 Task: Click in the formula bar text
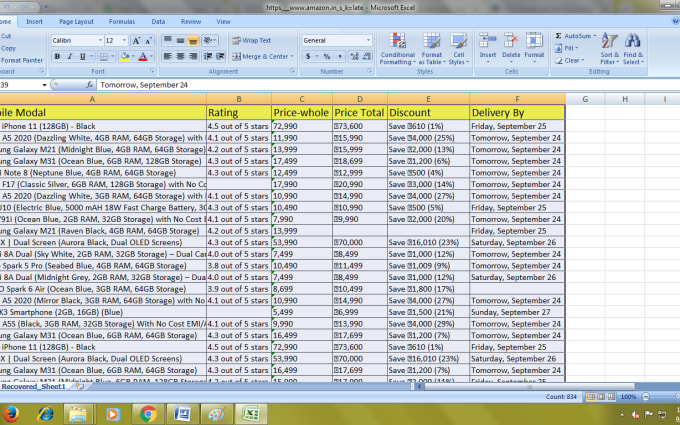coord(144,85)
